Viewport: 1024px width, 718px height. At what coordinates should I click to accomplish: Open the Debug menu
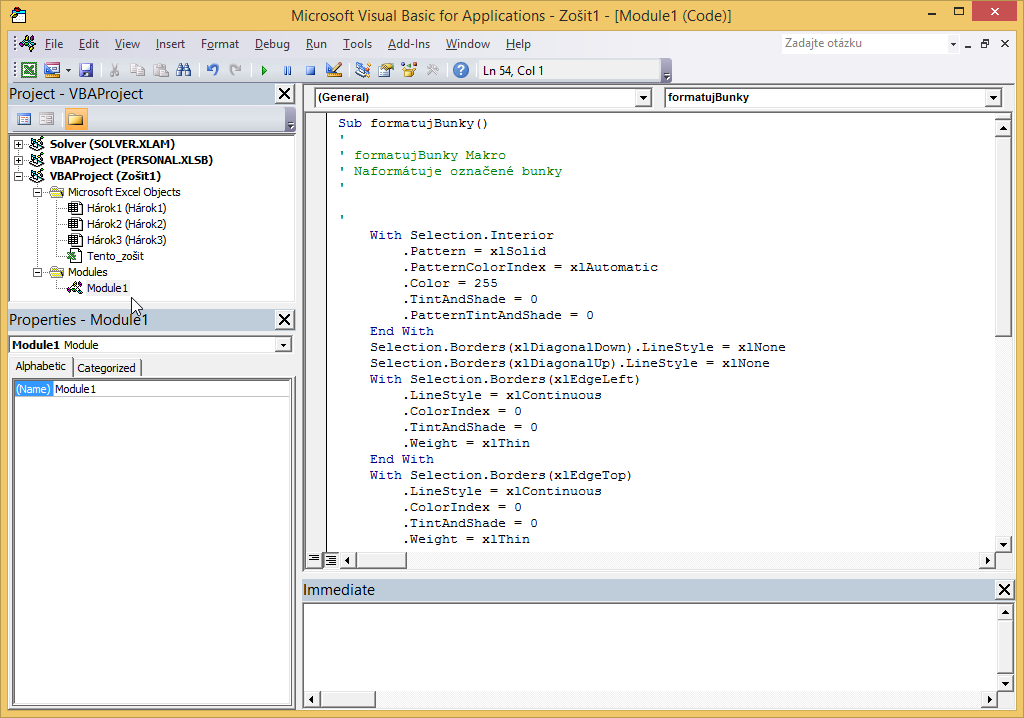(x=272, y=44)
